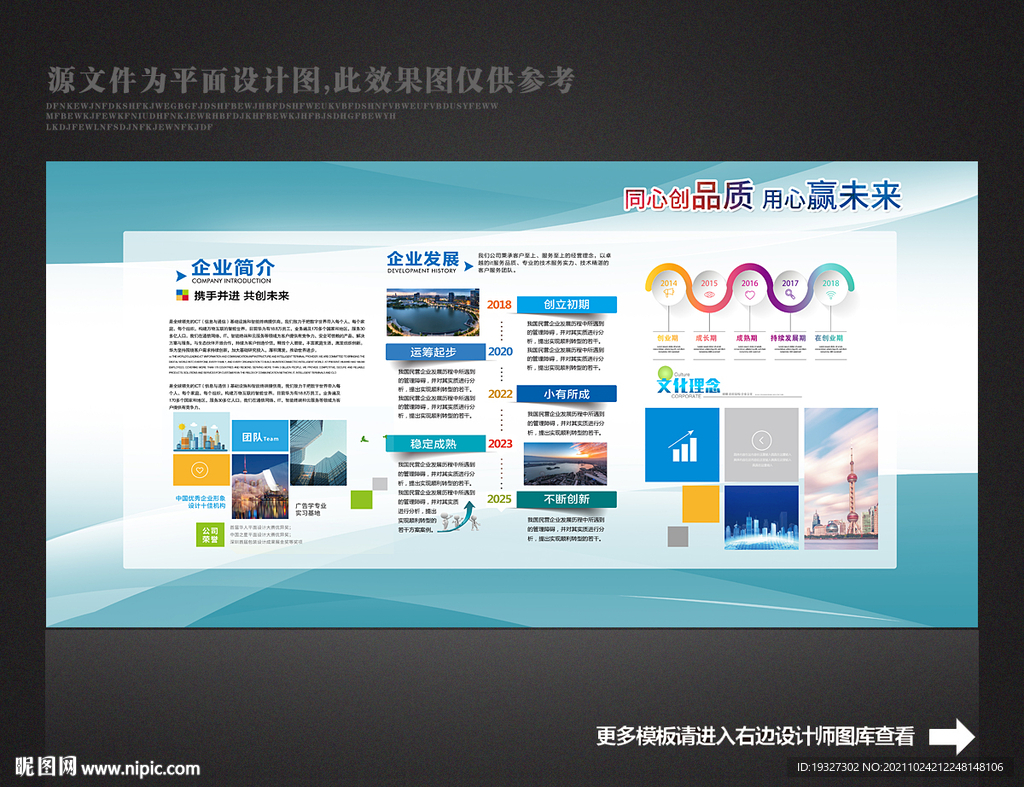Click the 企业发展 heading
This screenshot has width=1024, height=787.
click(423, 259)
